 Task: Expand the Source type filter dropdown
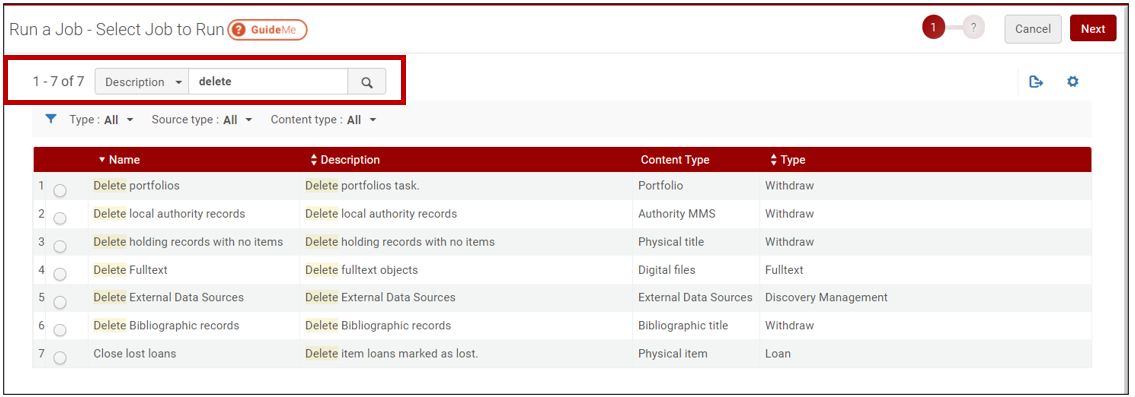(202, 120)
